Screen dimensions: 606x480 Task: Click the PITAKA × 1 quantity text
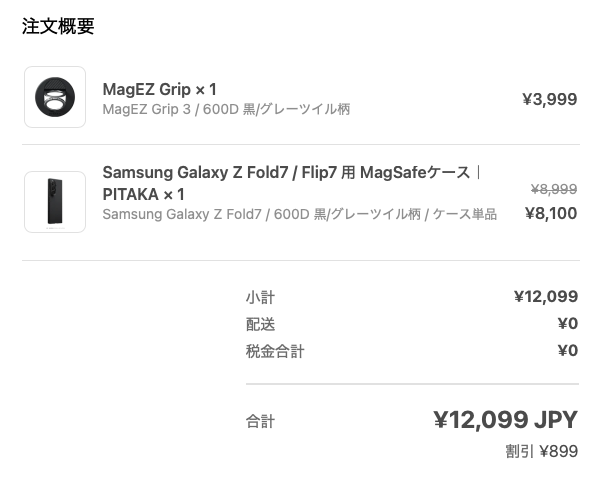[143, 194]
